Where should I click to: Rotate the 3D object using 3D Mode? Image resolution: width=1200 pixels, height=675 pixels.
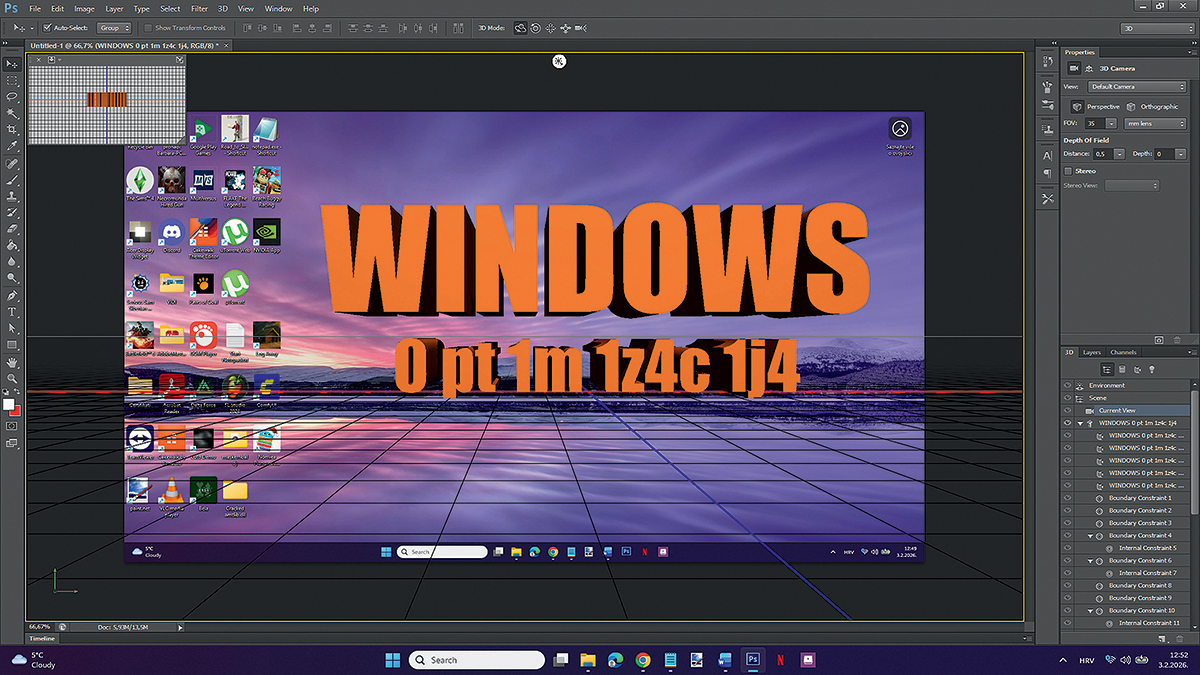pos(520,28)
